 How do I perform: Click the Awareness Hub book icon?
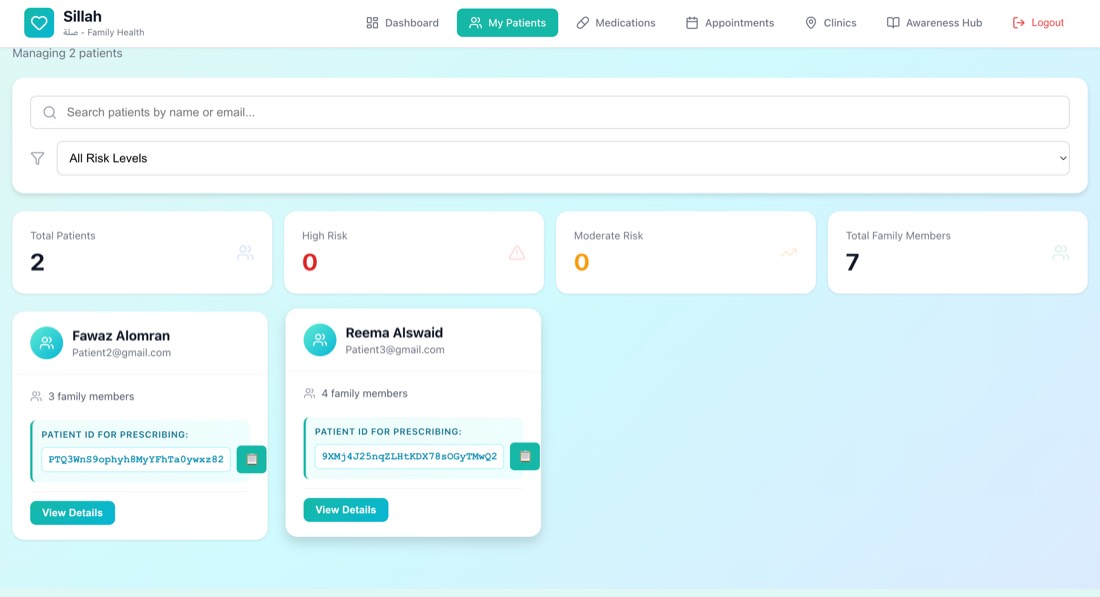(x=893, y=23)
